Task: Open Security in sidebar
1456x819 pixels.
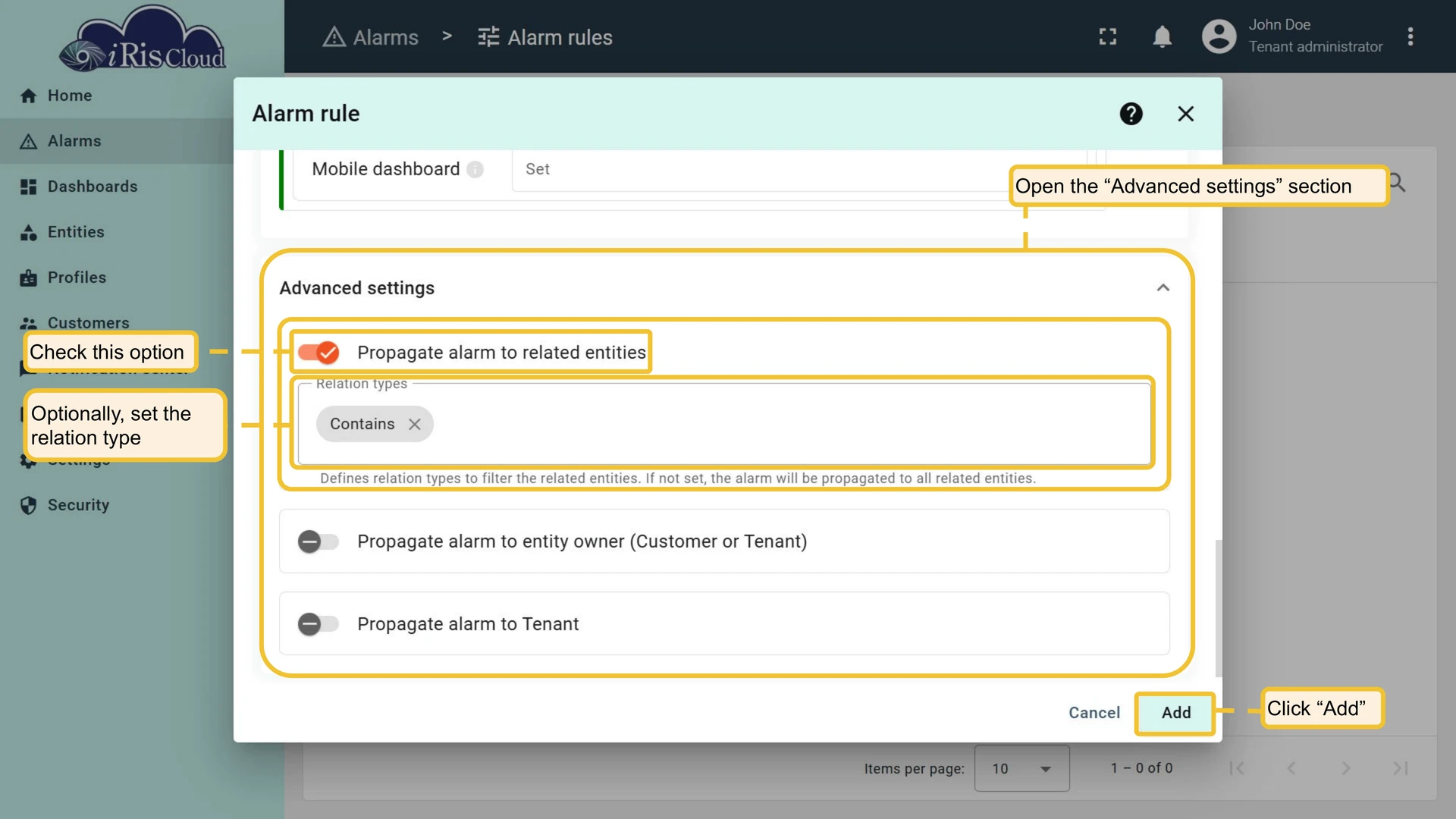Action: (64, 505)
